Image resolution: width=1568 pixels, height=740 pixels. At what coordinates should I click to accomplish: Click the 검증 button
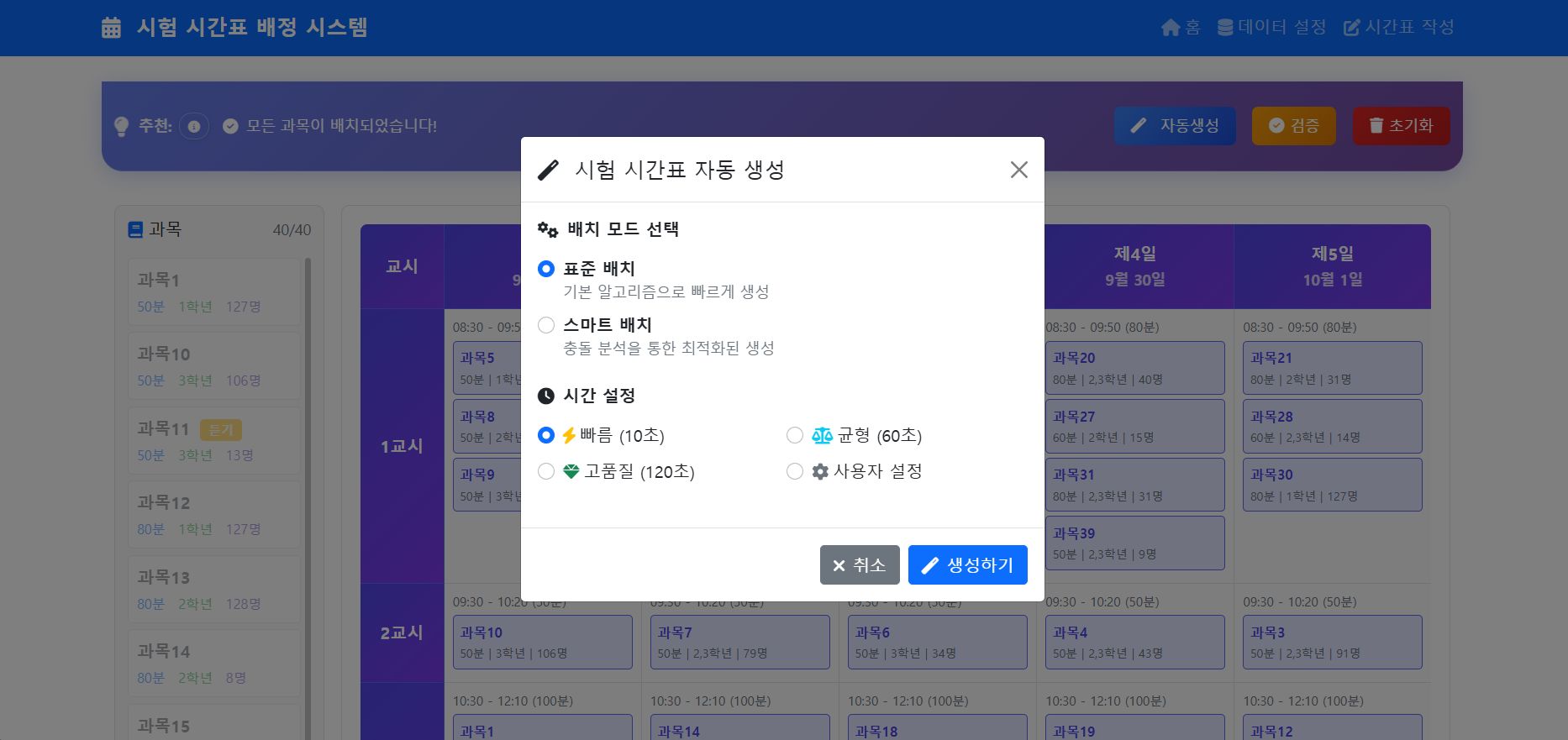pyautogui.click(x=1294, y=126)
